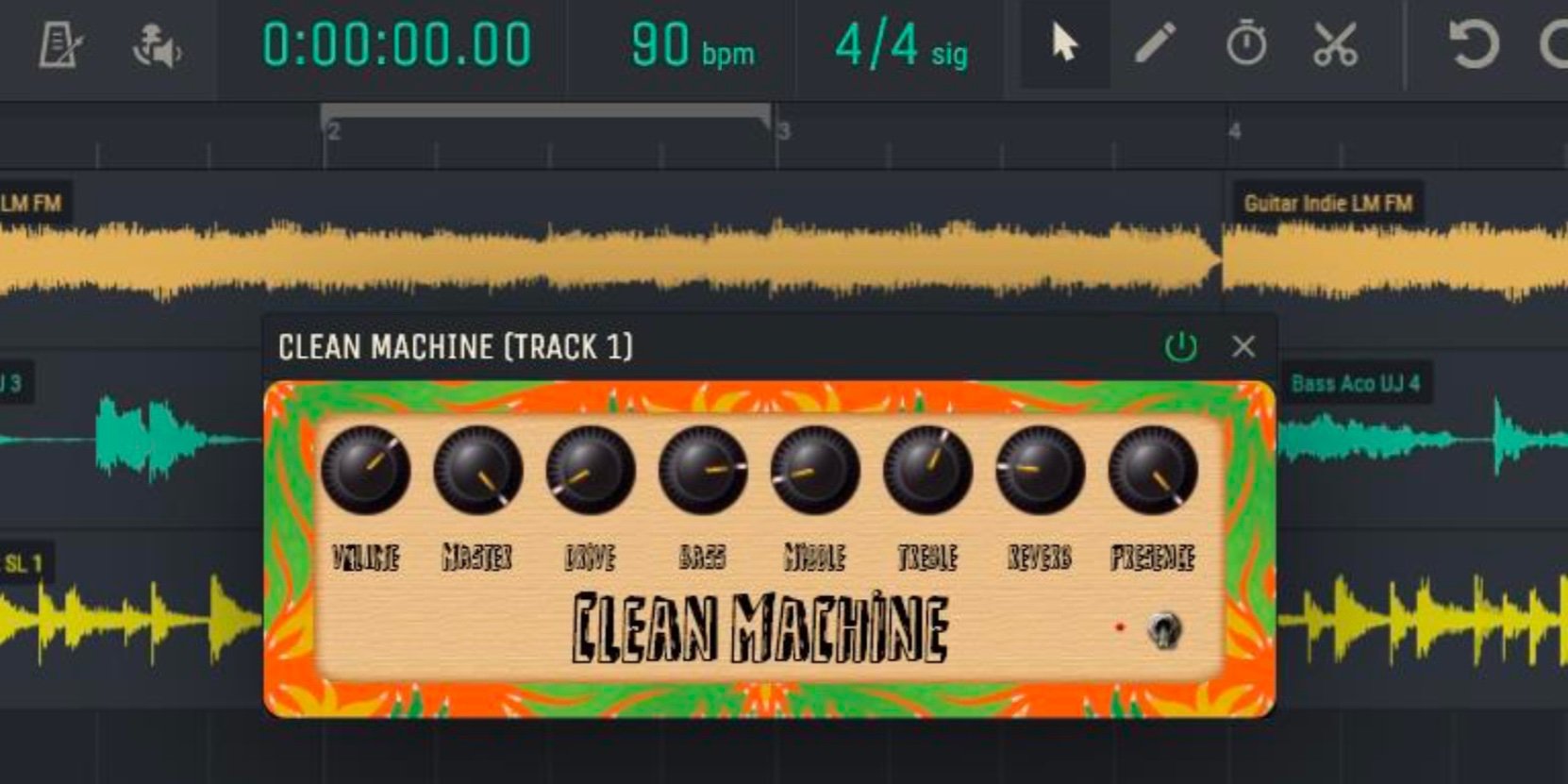1568x784 pixels.
Task: Click the Master knob
Action: [x=477, y=470]
